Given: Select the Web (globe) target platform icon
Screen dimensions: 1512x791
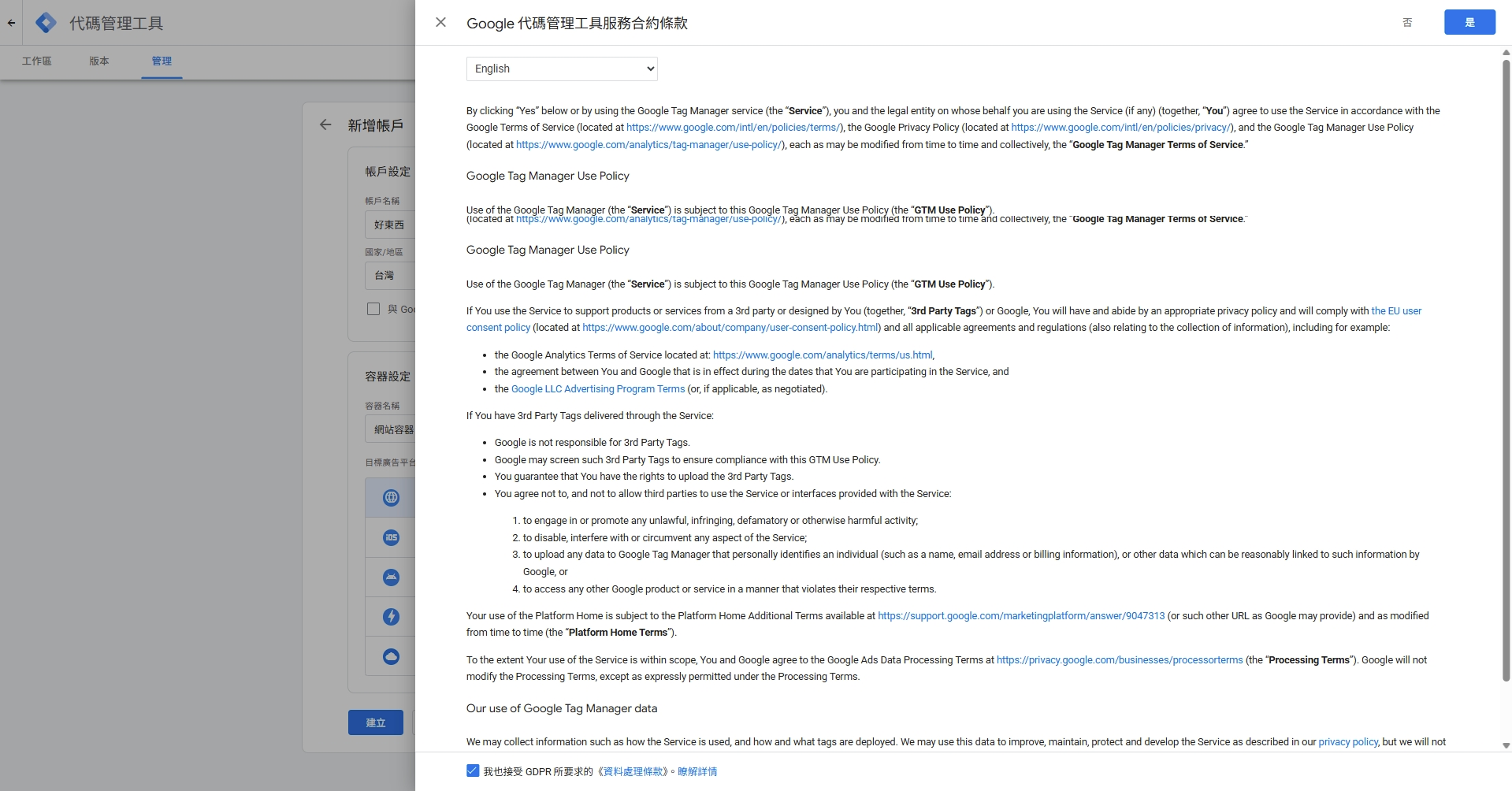Looking at the screenshot, I should (x=391, y=498).
